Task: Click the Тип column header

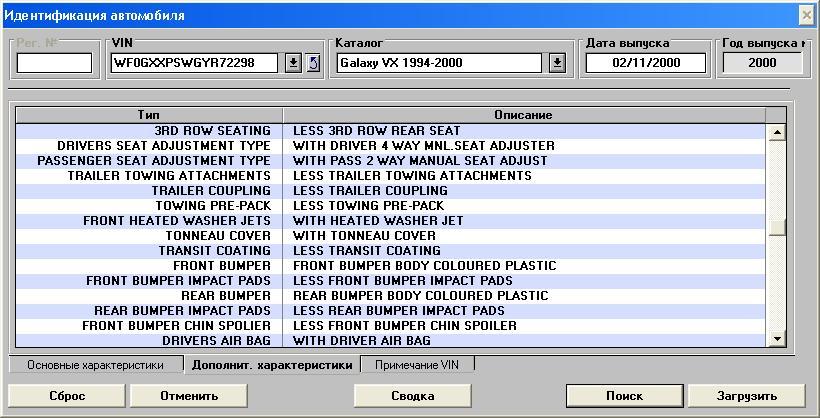Action: pyautogui.click(x=148, y=115)
